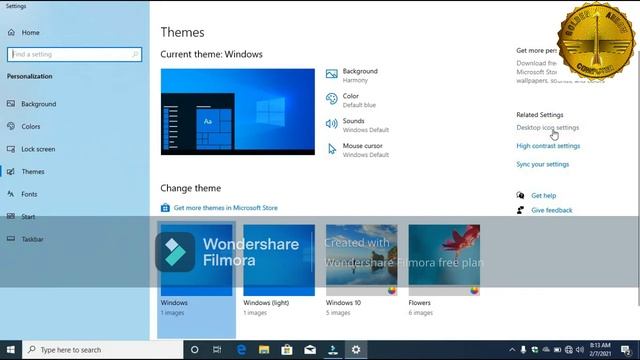Click the taskbar Type here to search box
The height and width of the screenshot is (360, 640).
click(103, 350)
